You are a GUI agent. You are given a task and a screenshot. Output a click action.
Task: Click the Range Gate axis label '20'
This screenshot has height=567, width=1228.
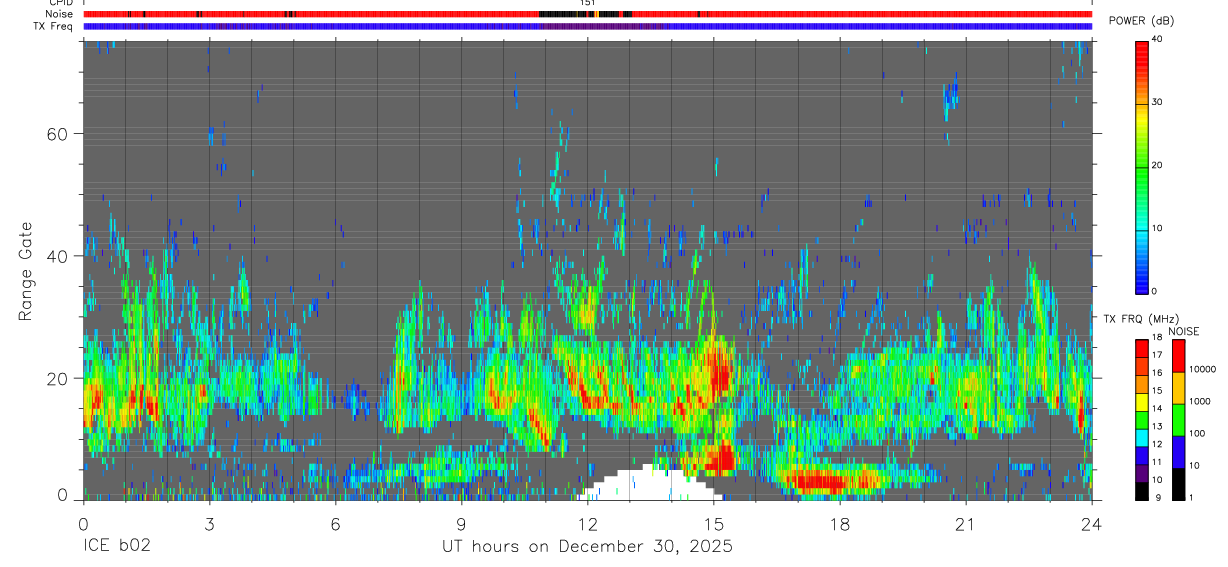[x=57, y=378]
